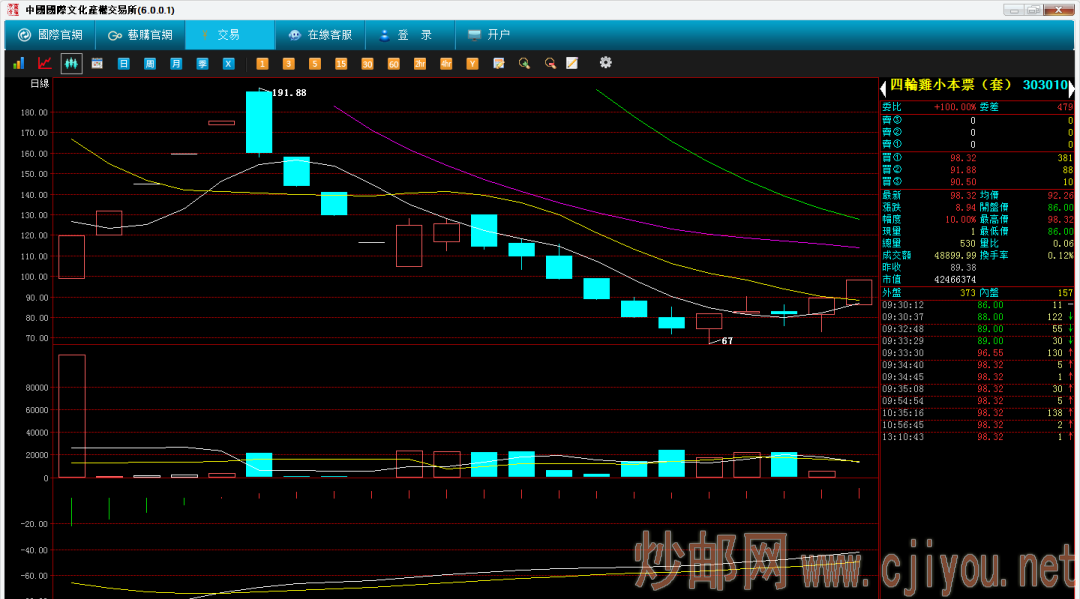The height and width of the screenshot is (599, 1080).
Task: Click the zoom in magnifier icon
Action: point(524,63)
